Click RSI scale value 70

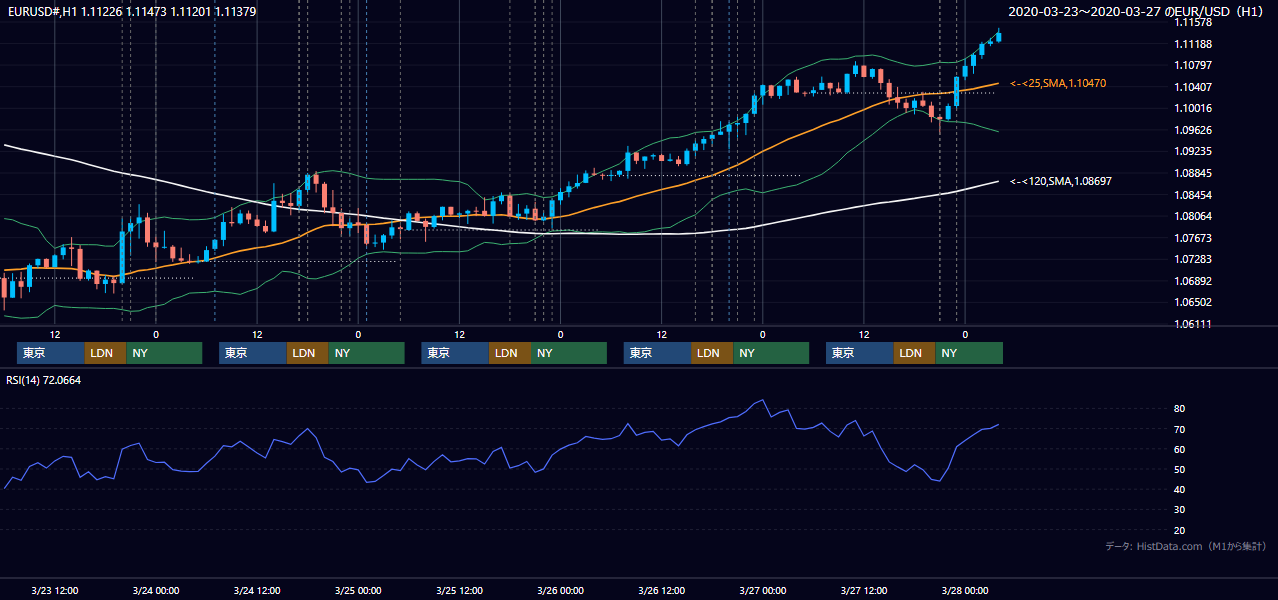pyautogui.click(x=1179, y=430)
